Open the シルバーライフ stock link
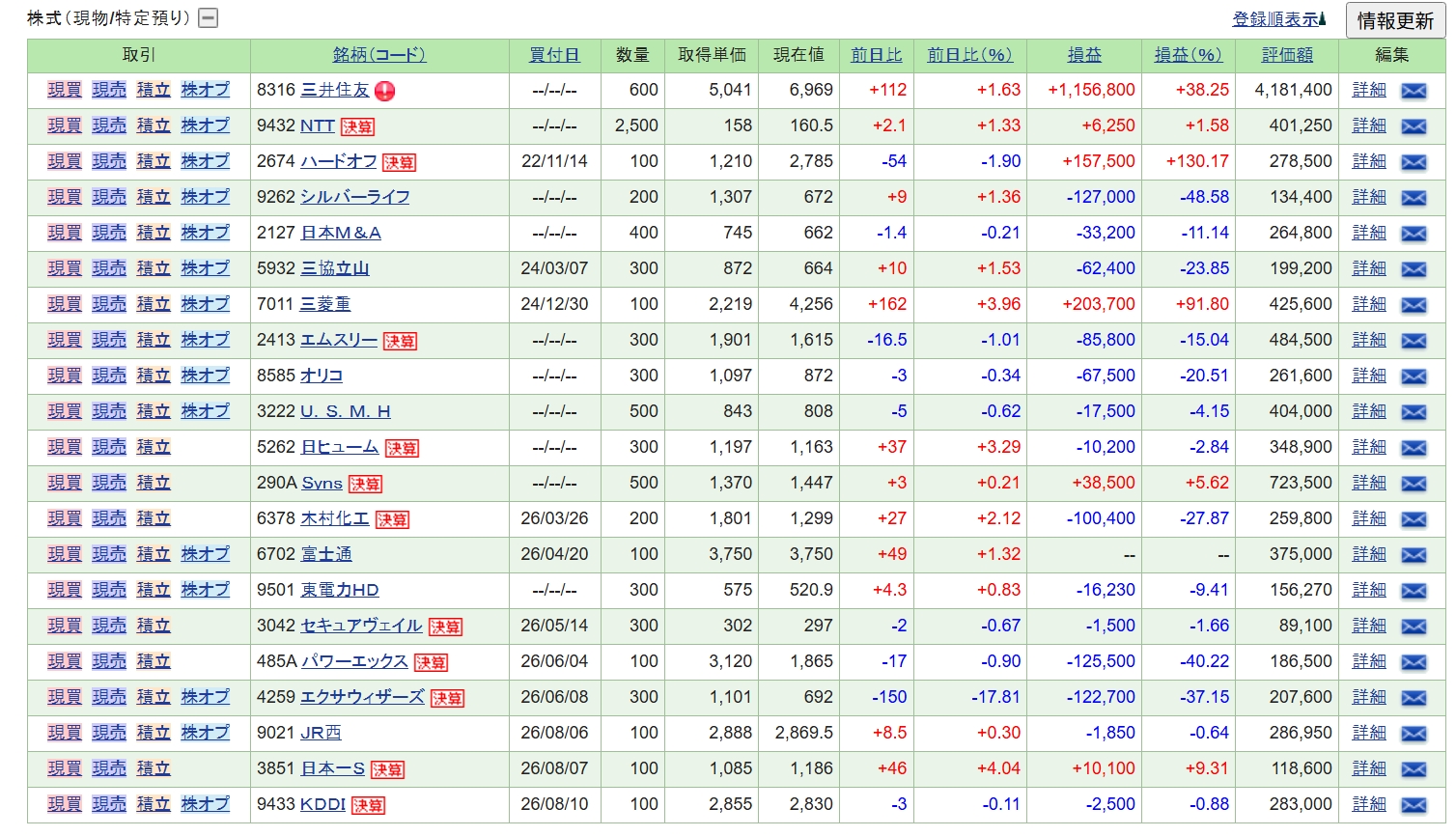The image size is (1456, 836). pyautogui.click(x=355, y=197)
